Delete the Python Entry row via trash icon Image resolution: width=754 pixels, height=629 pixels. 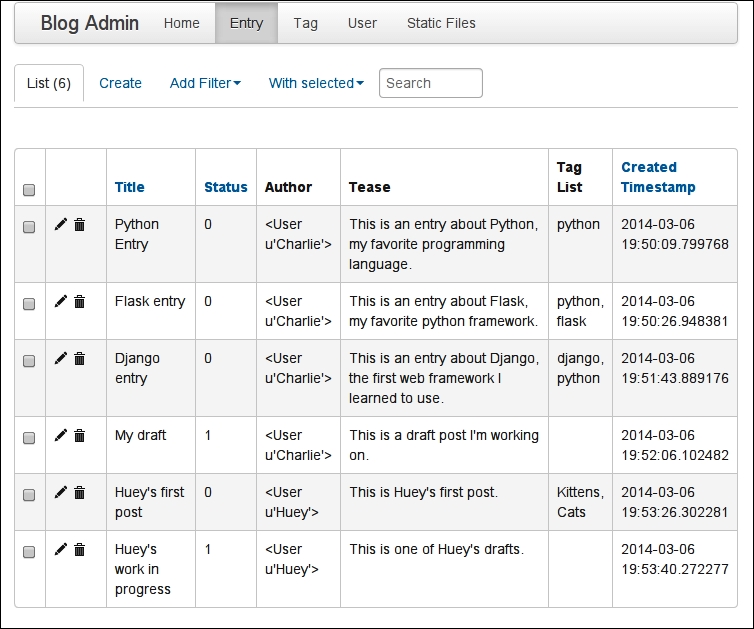pos(79,224)
